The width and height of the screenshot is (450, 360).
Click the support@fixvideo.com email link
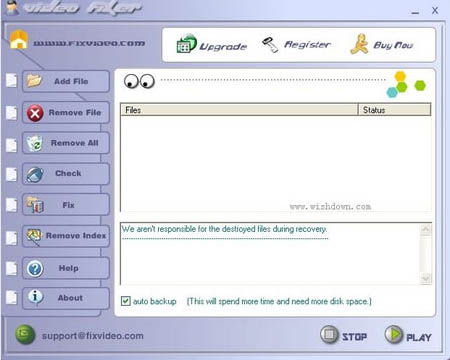pyautogui.click(x=93, y=336)
